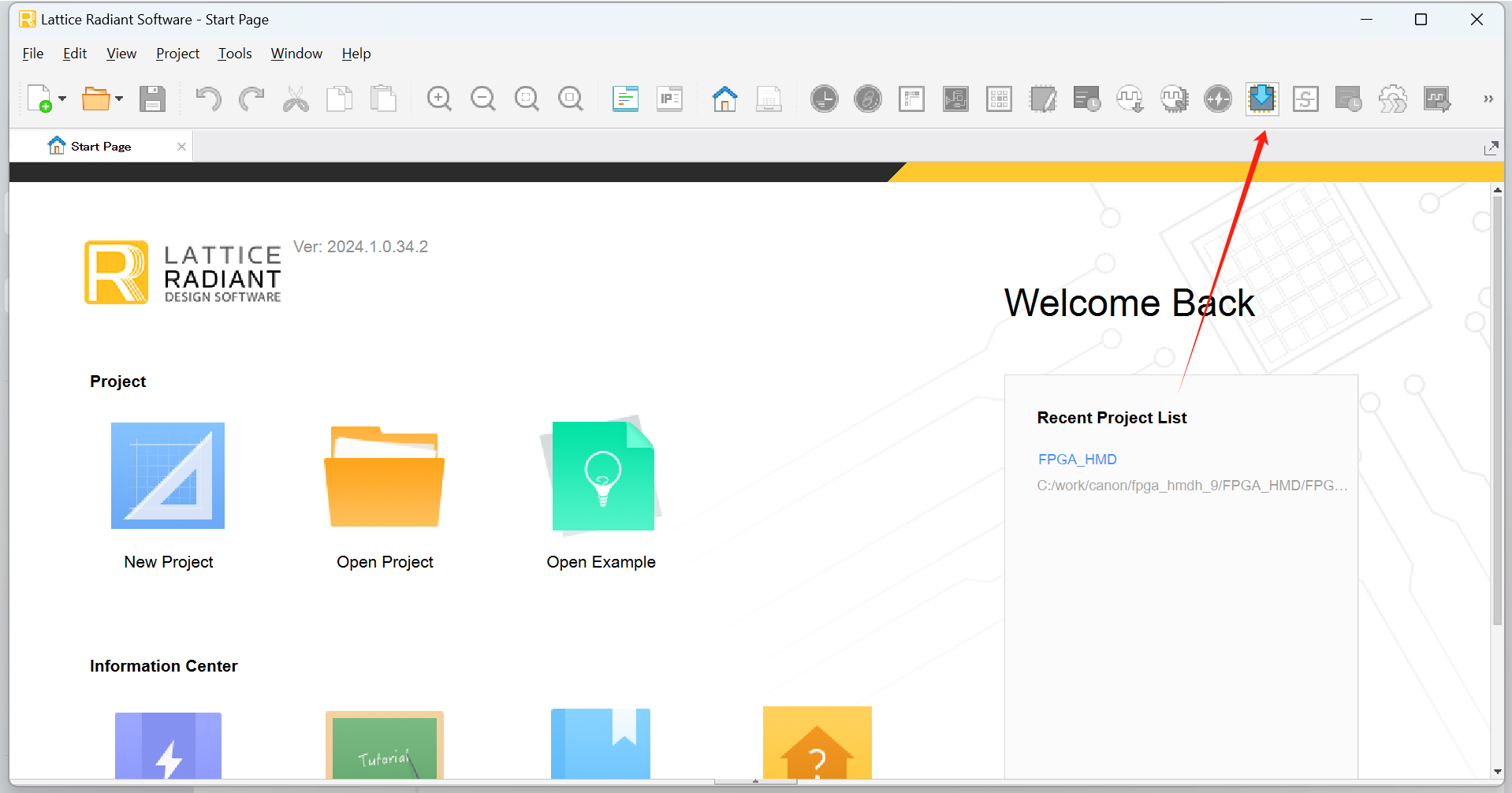The width and height of the screenshot is (1512, 793).
Task: Click the Save floppy disk icon
Action: pyautogui.click(x=152, y=99)
